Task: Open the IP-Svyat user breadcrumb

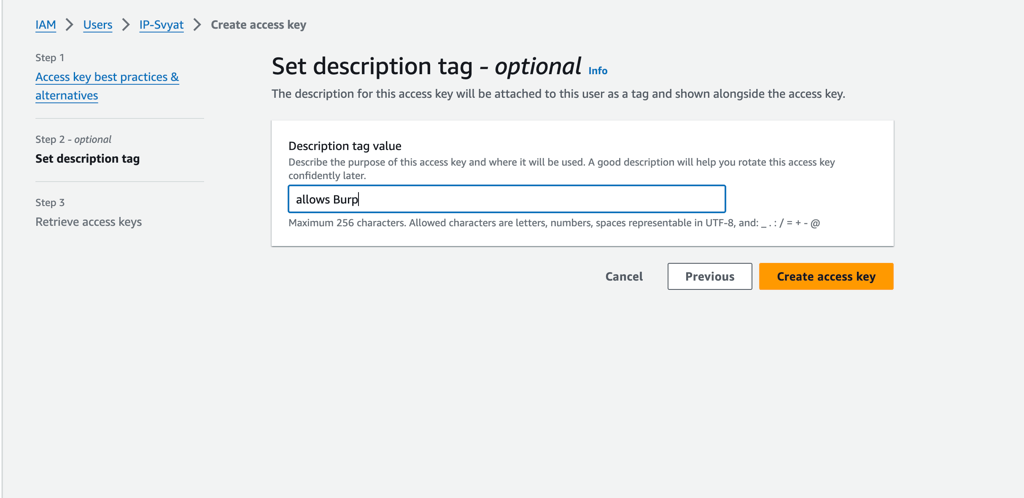Action: click(161, 25)
